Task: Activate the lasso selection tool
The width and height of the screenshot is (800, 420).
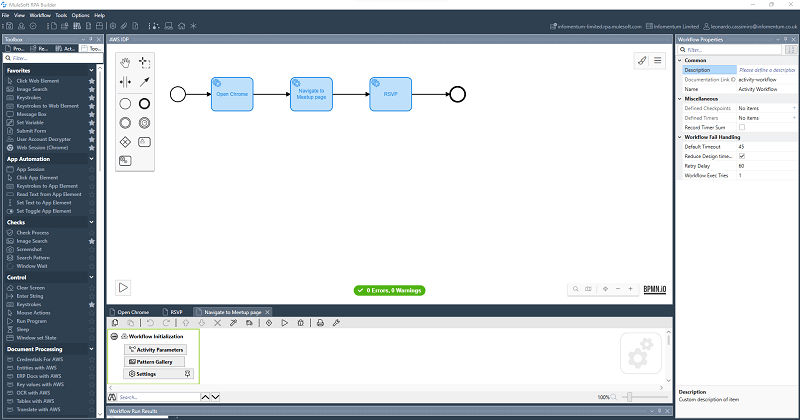Action: point(145,62)
